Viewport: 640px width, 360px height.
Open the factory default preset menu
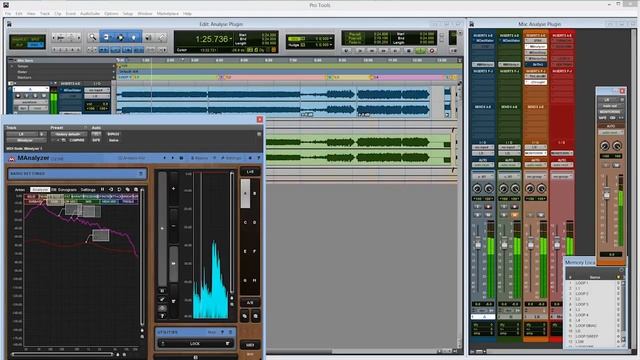pyautogui.click(x=68, y=134)
